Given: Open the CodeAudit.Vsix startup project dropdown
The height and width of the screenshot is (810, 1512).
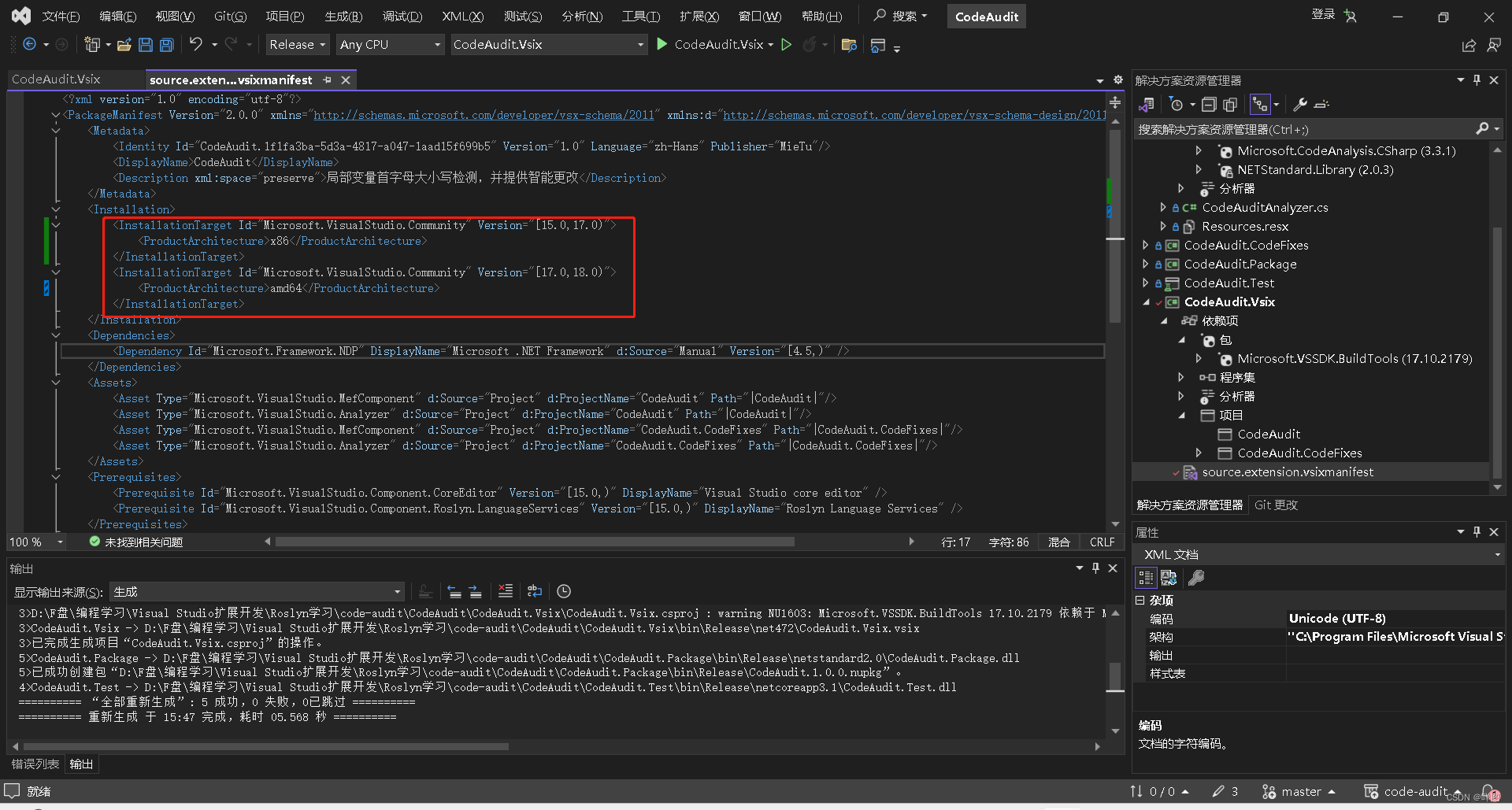Looking at the screenshot, I should point(548,45).
